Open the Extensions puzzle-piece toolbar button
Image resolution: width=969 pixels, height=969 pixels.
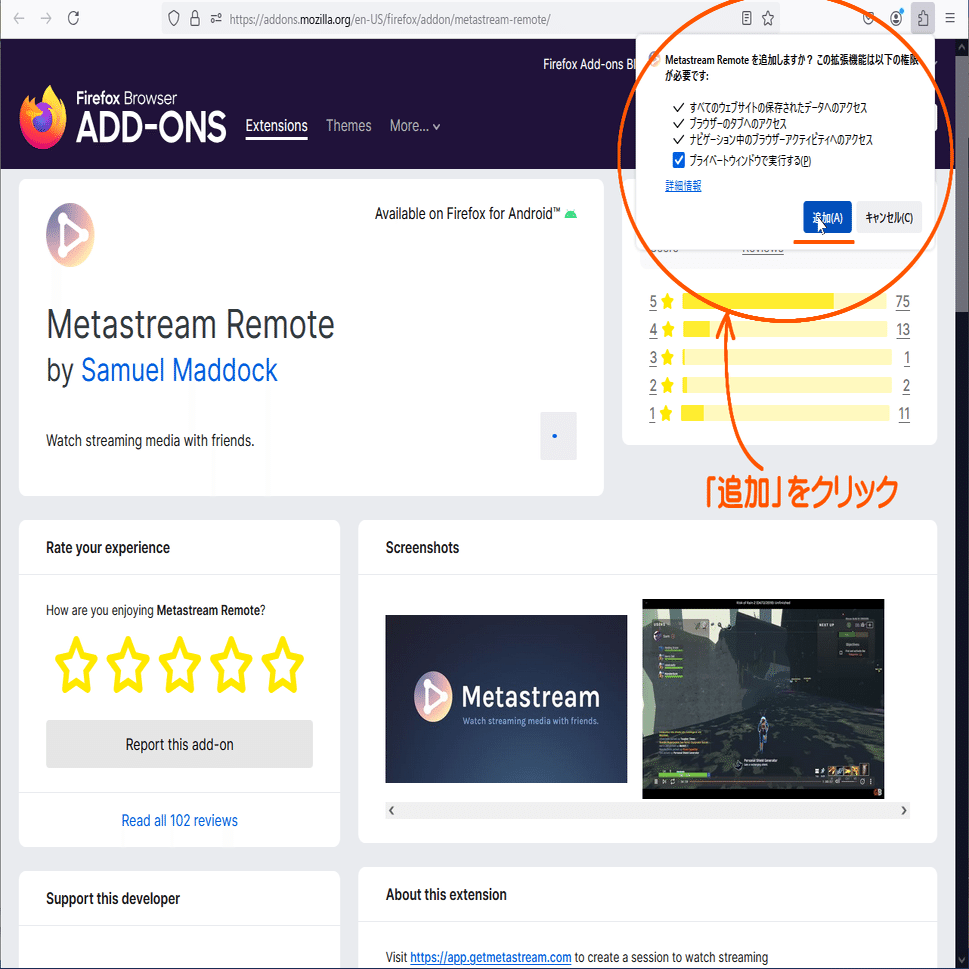923,19
